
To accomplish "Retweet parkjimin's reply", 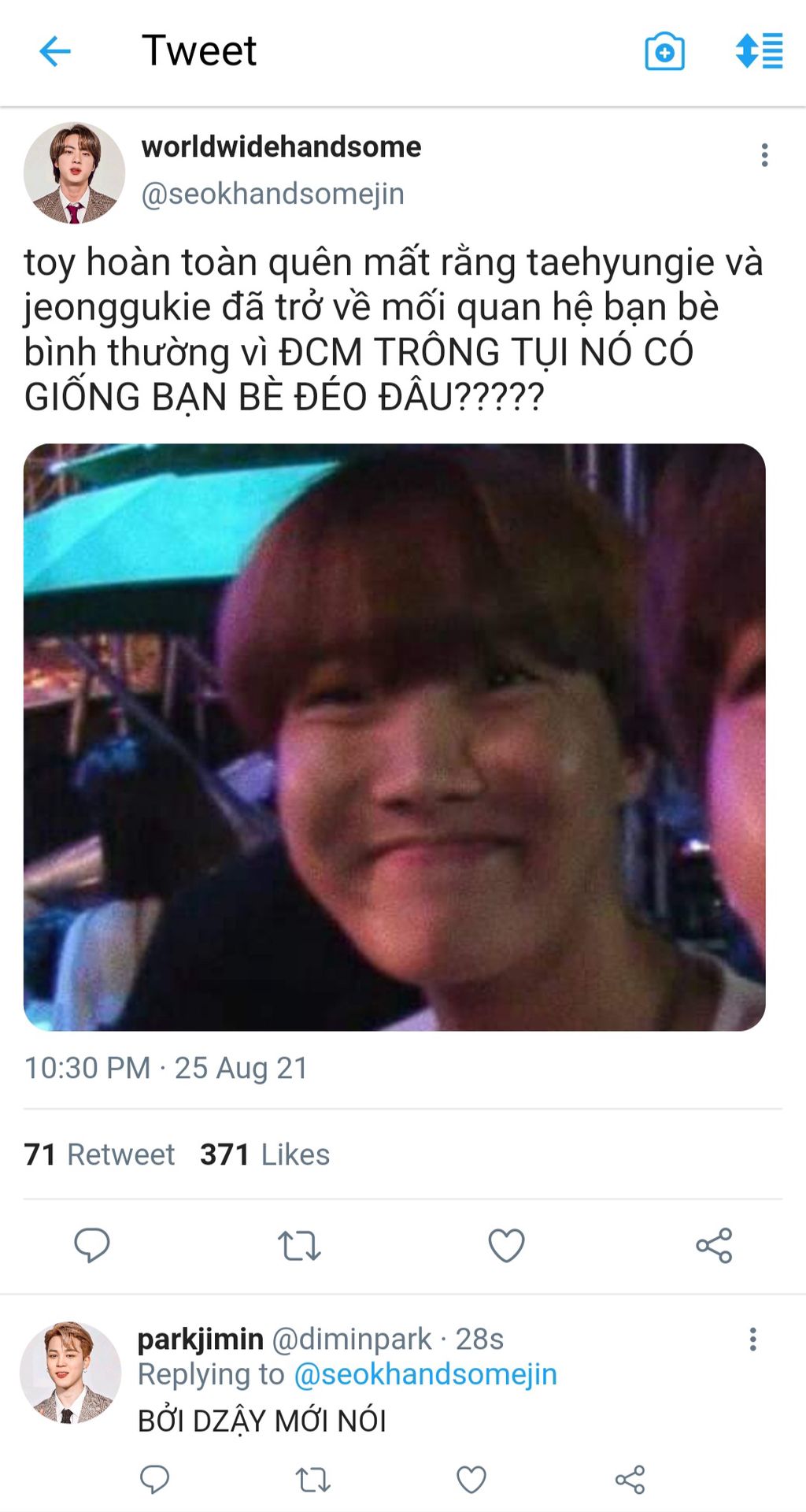I will [x=313, y=1480].
